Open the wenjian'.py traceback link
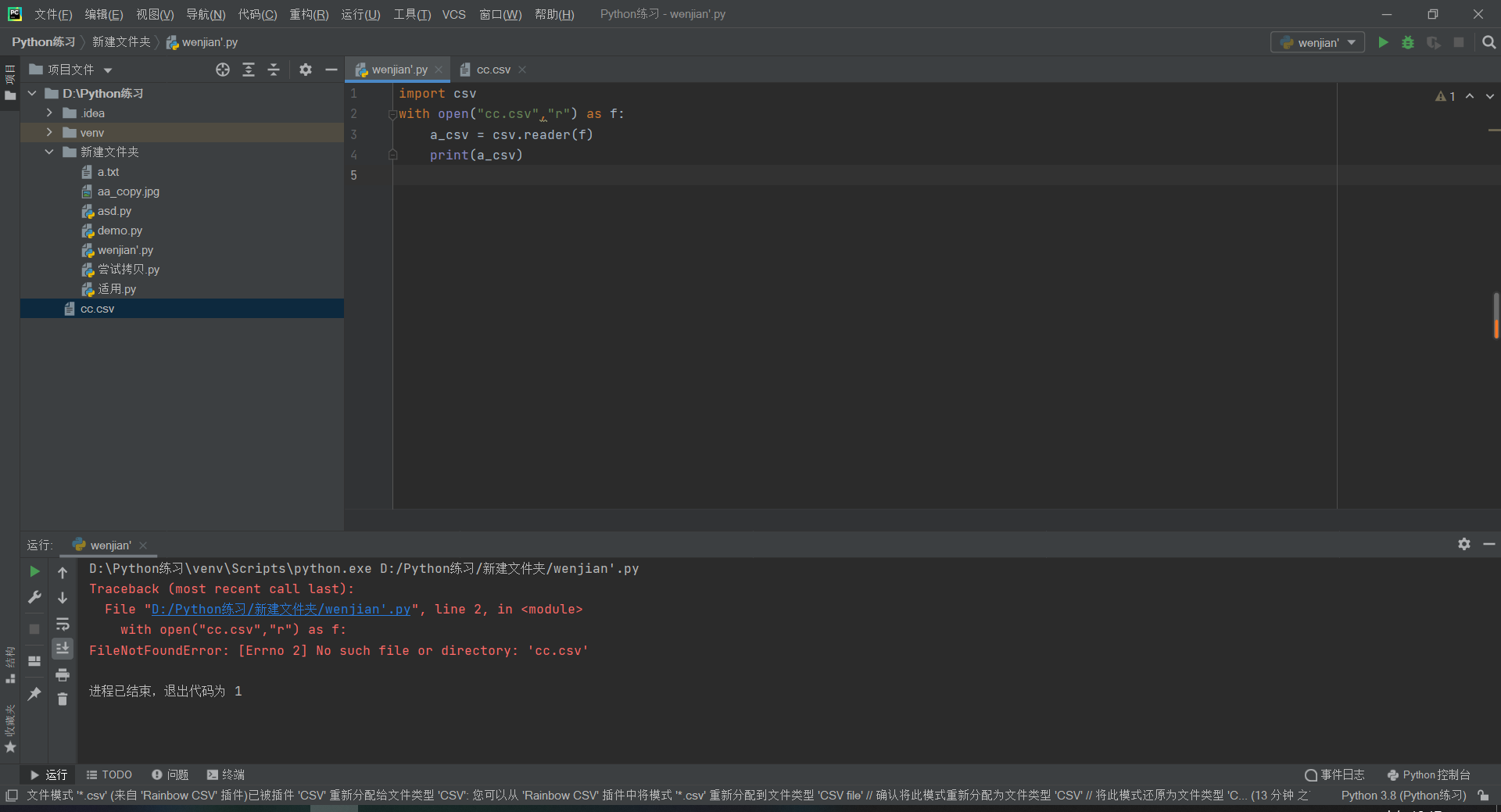The image size is (1501, 812). (x=281, y=609)
